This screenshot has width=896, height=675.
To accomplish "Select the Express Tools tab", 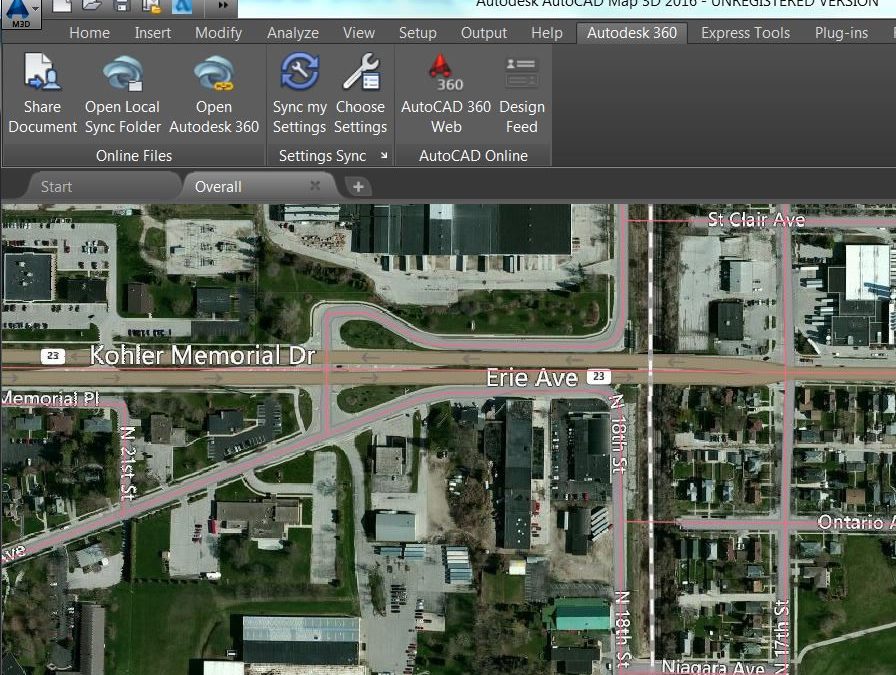I will (745, 33).
